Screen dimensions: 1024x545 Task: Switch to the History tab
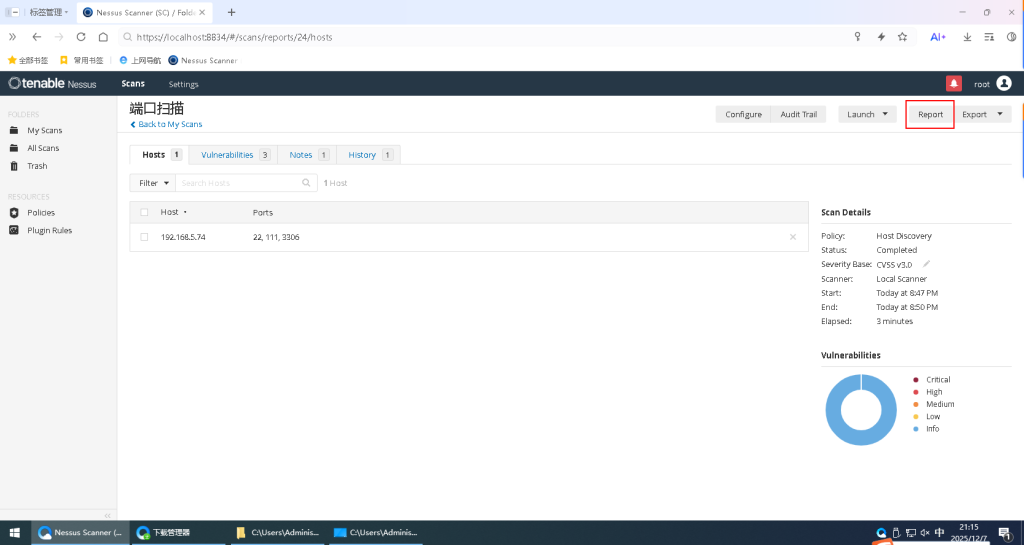[368, 155]
